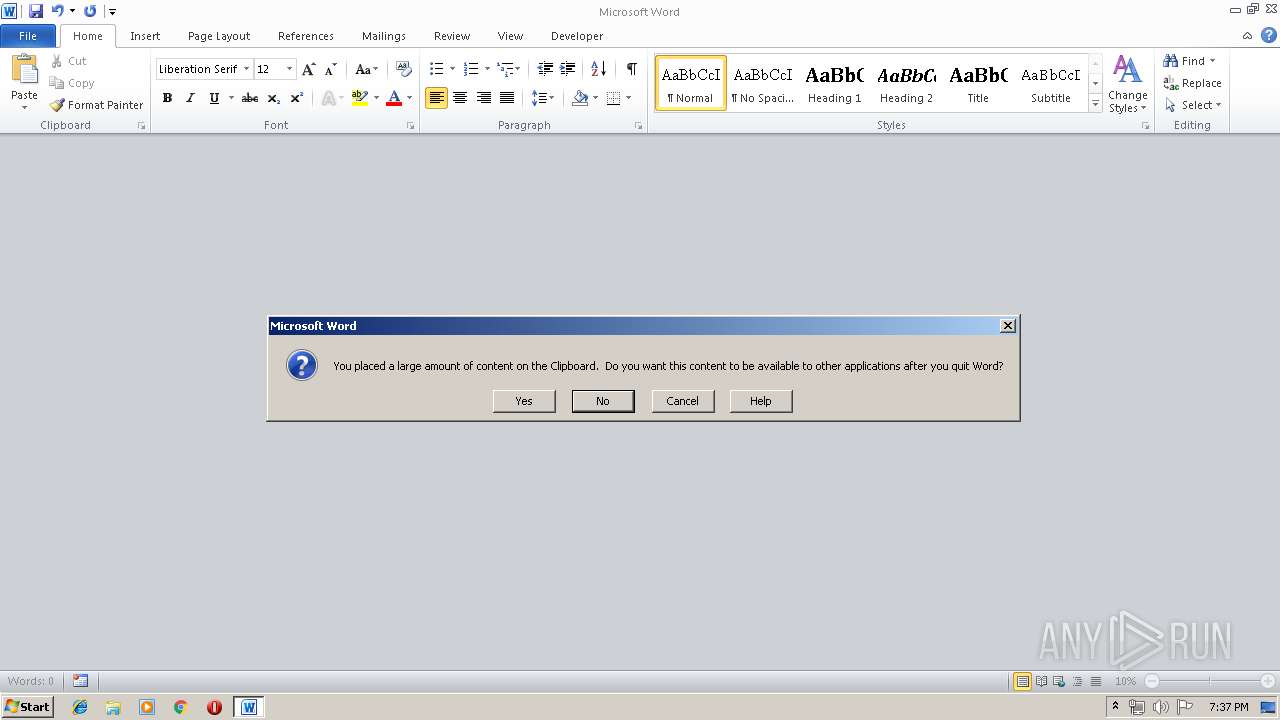Click the Word Help question mark icon

(x=1269, y=35)
